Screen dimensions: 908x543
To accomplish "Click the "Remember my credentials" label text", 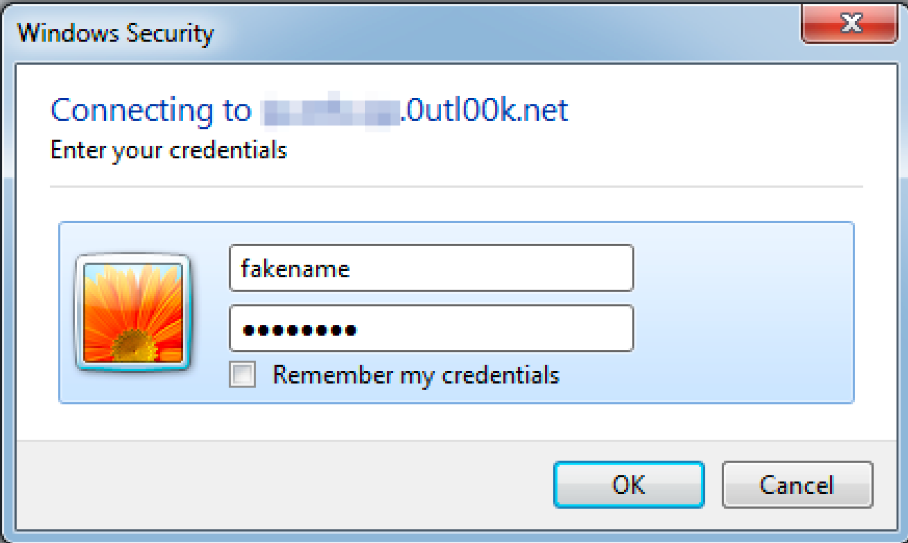I will (x=415, y=375).
